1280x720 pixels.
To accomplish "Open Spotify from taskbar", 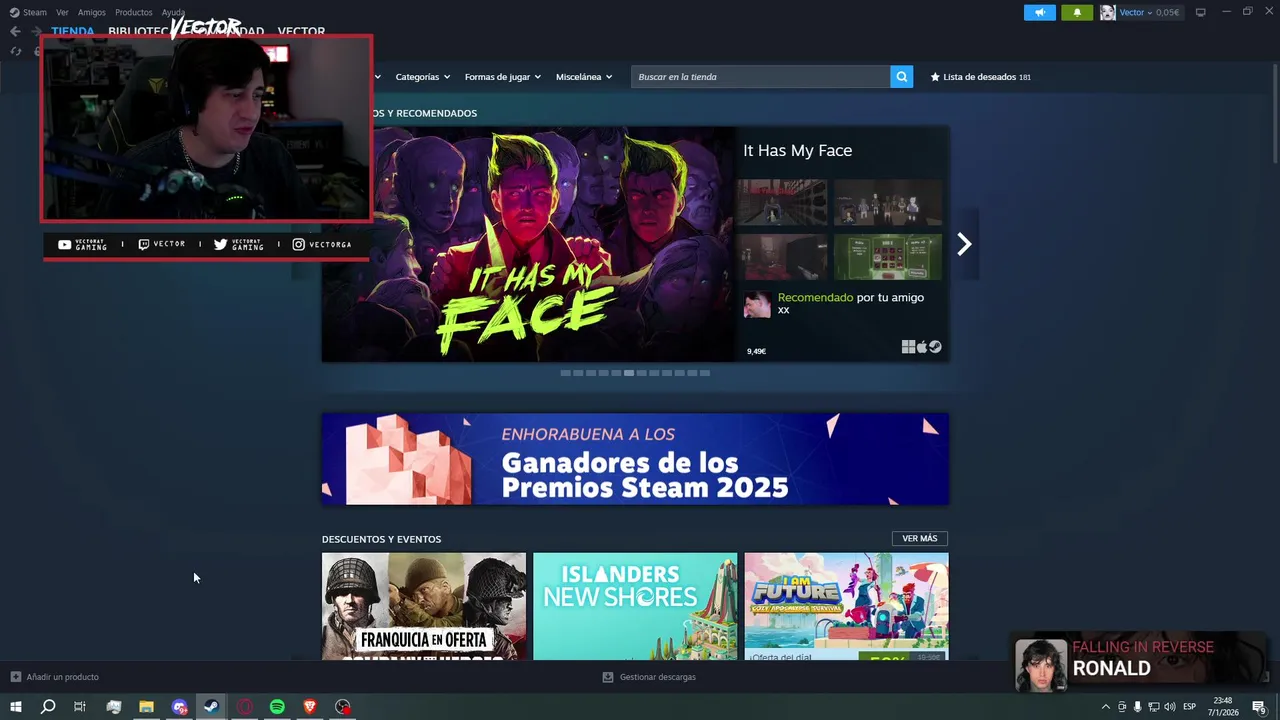I will click(x=277, y=707).
